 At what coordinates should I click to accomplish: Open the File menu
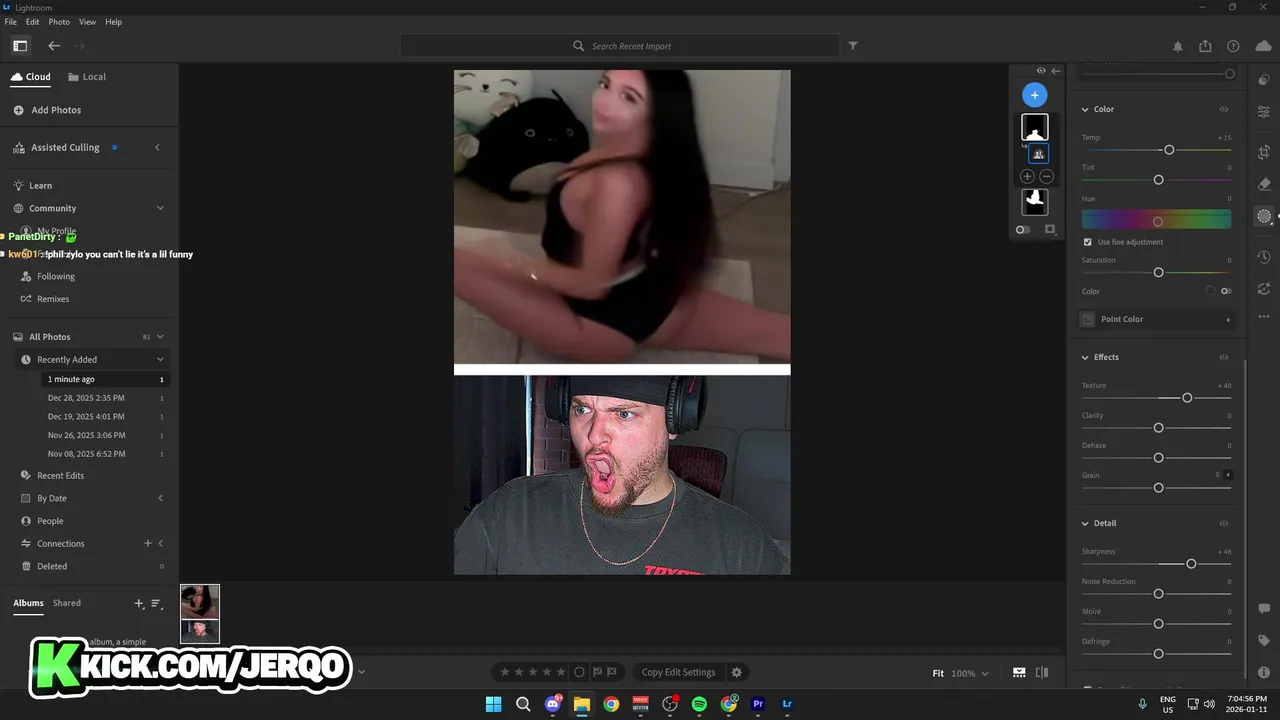11,22
